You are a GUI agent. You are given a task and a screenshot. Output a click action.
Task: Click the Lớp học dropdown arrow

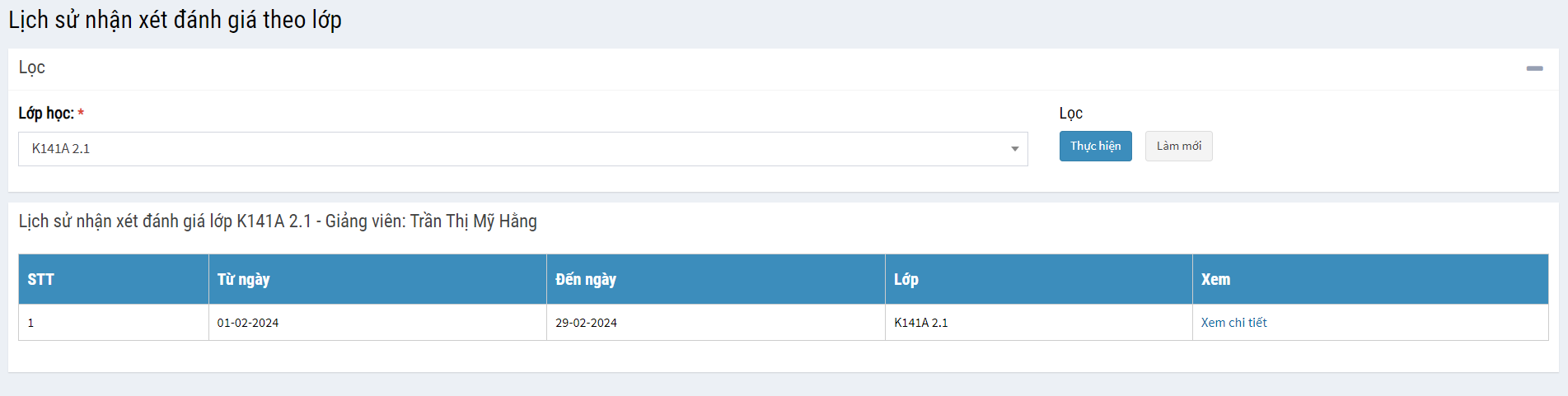(1014, 149)
